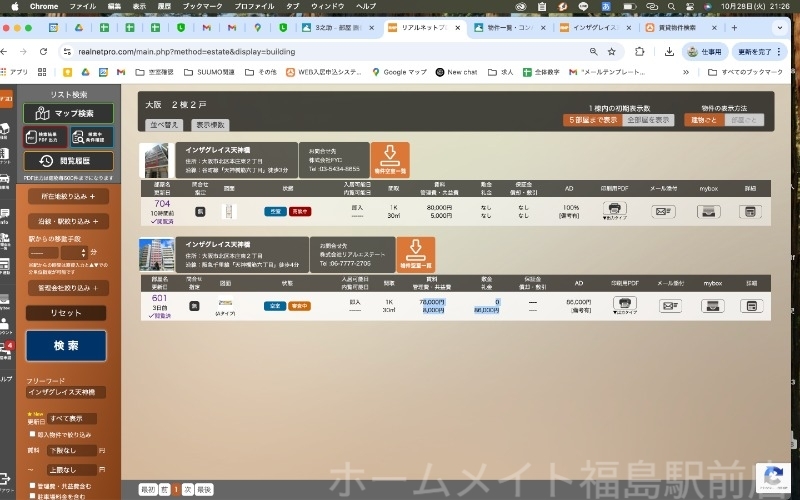Select 全部屋を表示 option
The height and width of the screenshot is (500, 800).
[648, 120]
